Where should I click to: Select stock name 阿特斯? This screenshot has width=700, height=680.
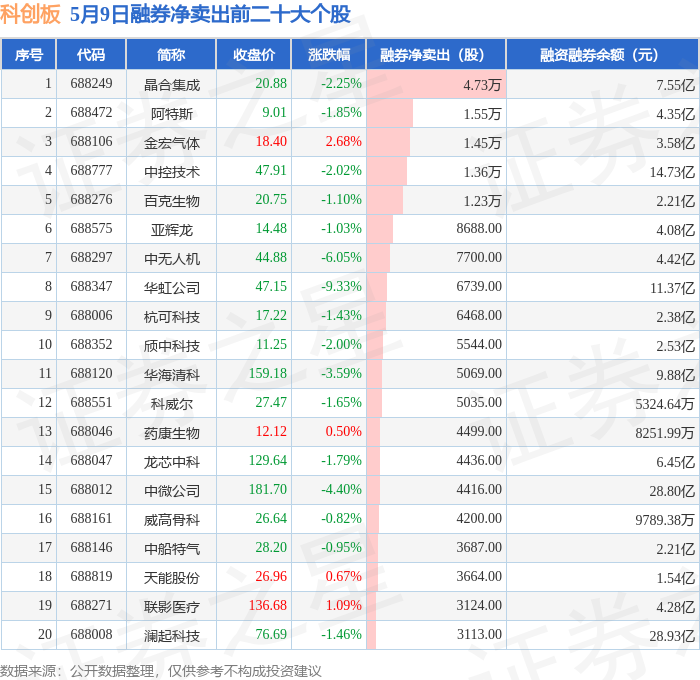171,113
